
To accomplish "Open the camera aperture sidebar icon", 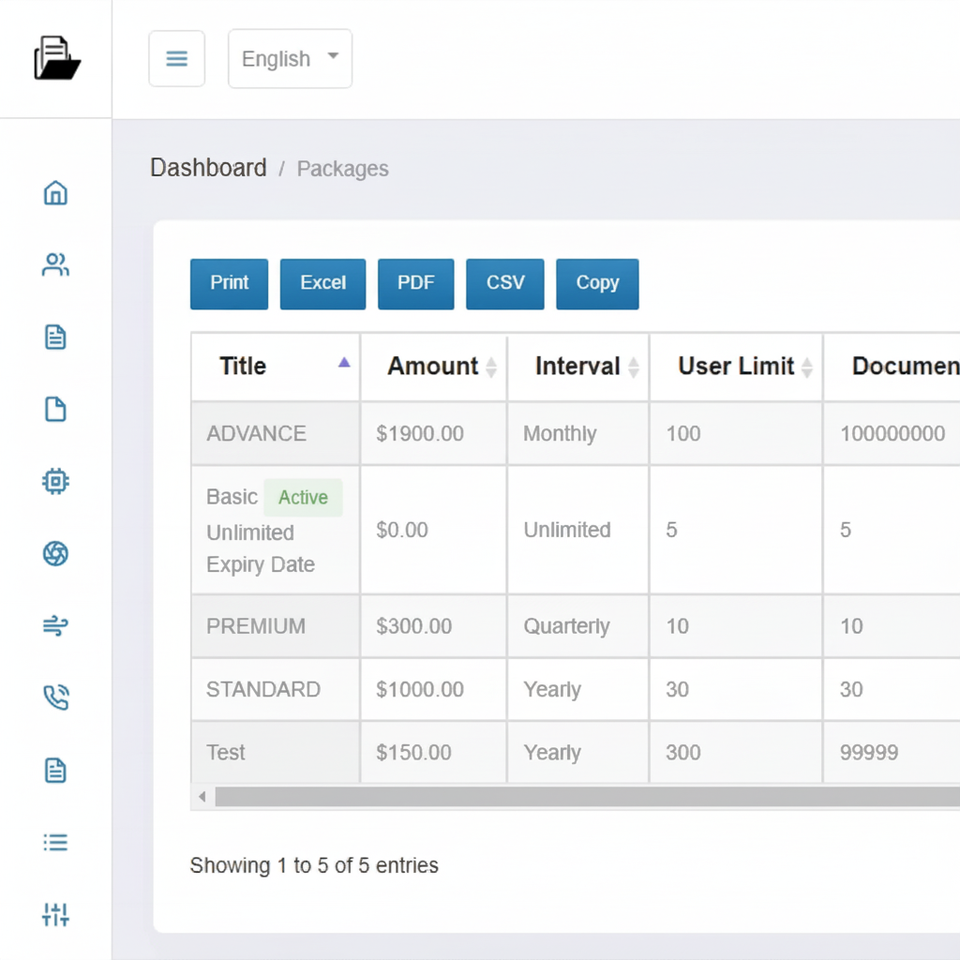I will coord(56,553).
